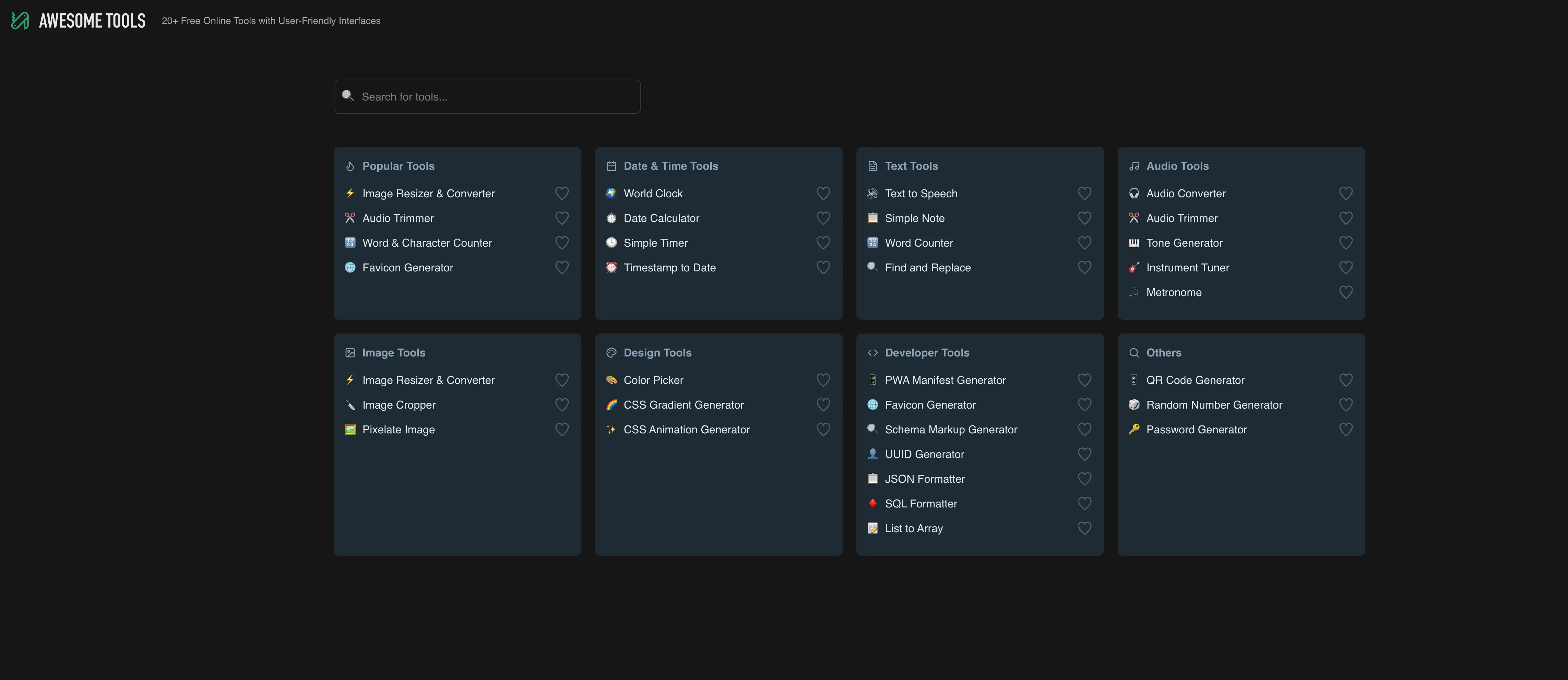This screenshot has width=1568, height=680.
Task: Click the search for tools input field
Action: [x=486, y=96]
